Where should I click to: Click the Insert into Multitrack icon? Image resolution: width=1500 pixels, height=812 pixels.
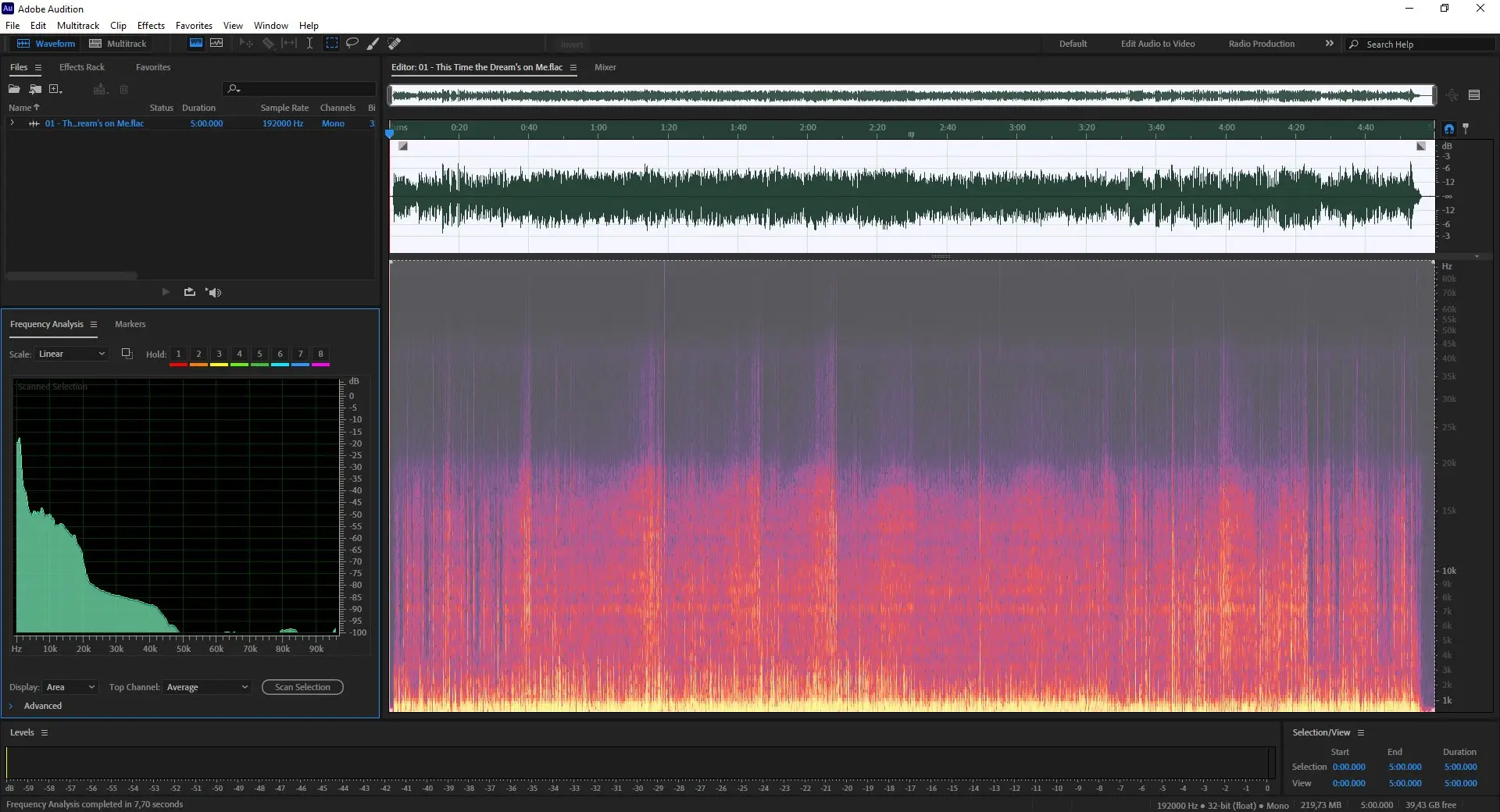[99, 89]
